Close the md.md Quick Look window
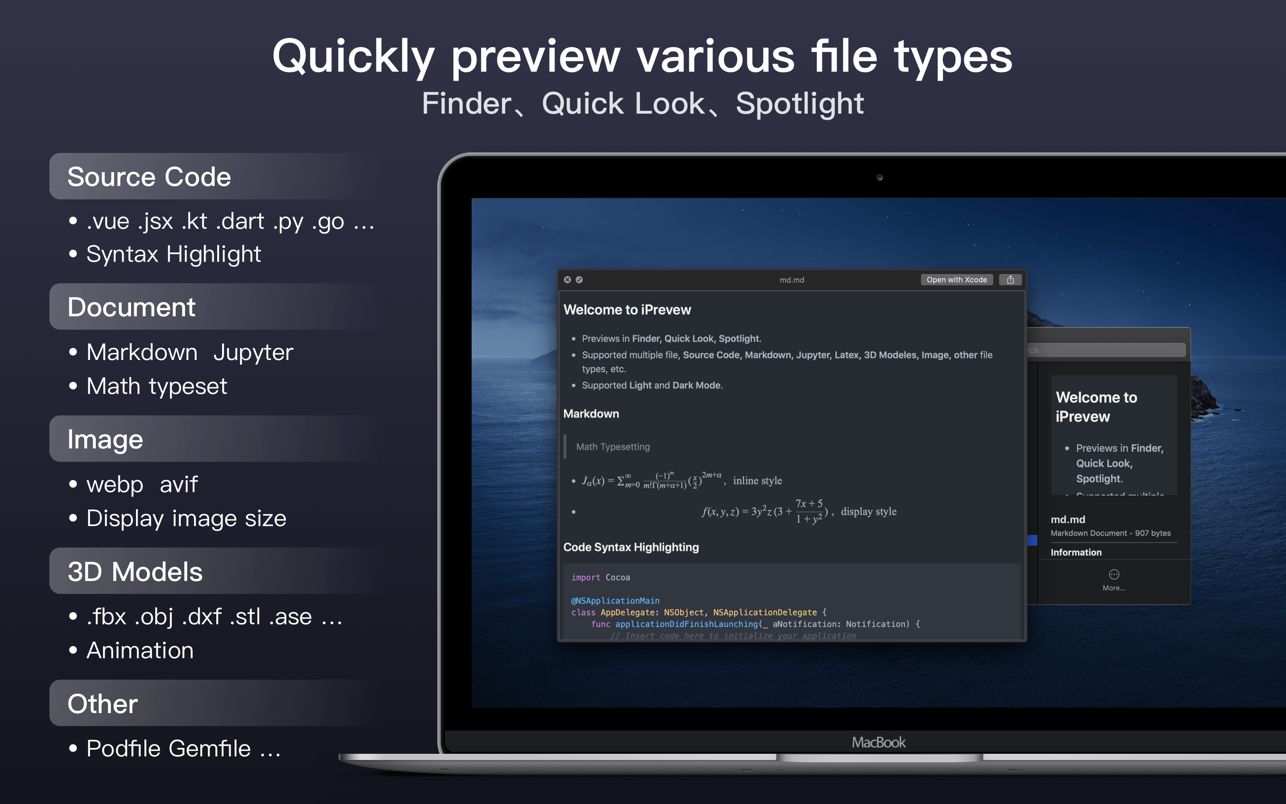 566,280
